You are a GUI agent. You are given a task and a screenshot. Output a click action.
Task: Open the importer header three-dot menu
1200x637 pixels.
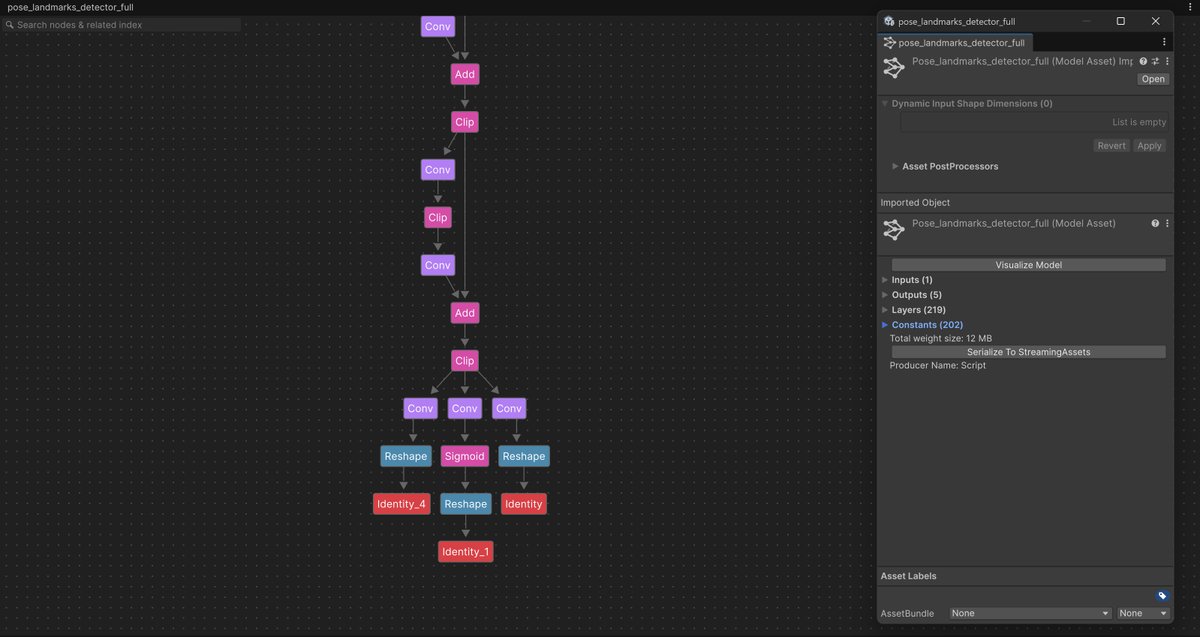1167,61
